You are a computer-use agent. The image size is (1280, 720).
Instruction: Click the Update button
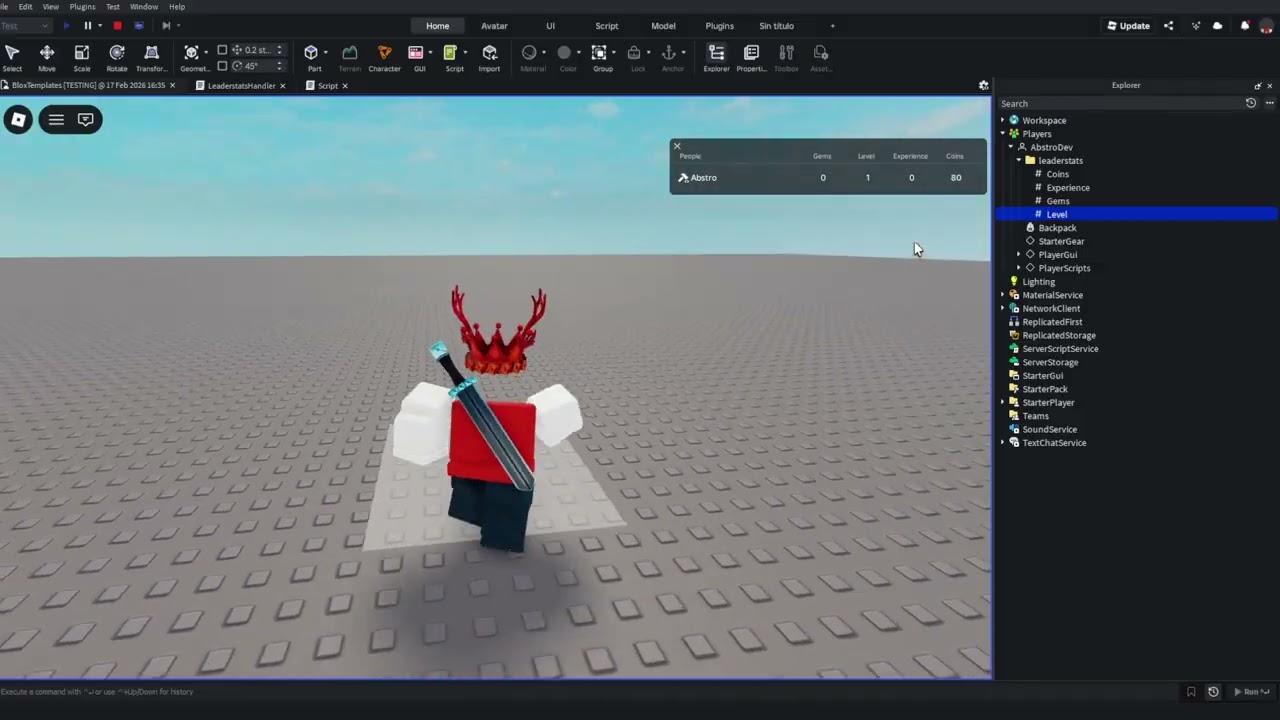[x=1128, y=26]
